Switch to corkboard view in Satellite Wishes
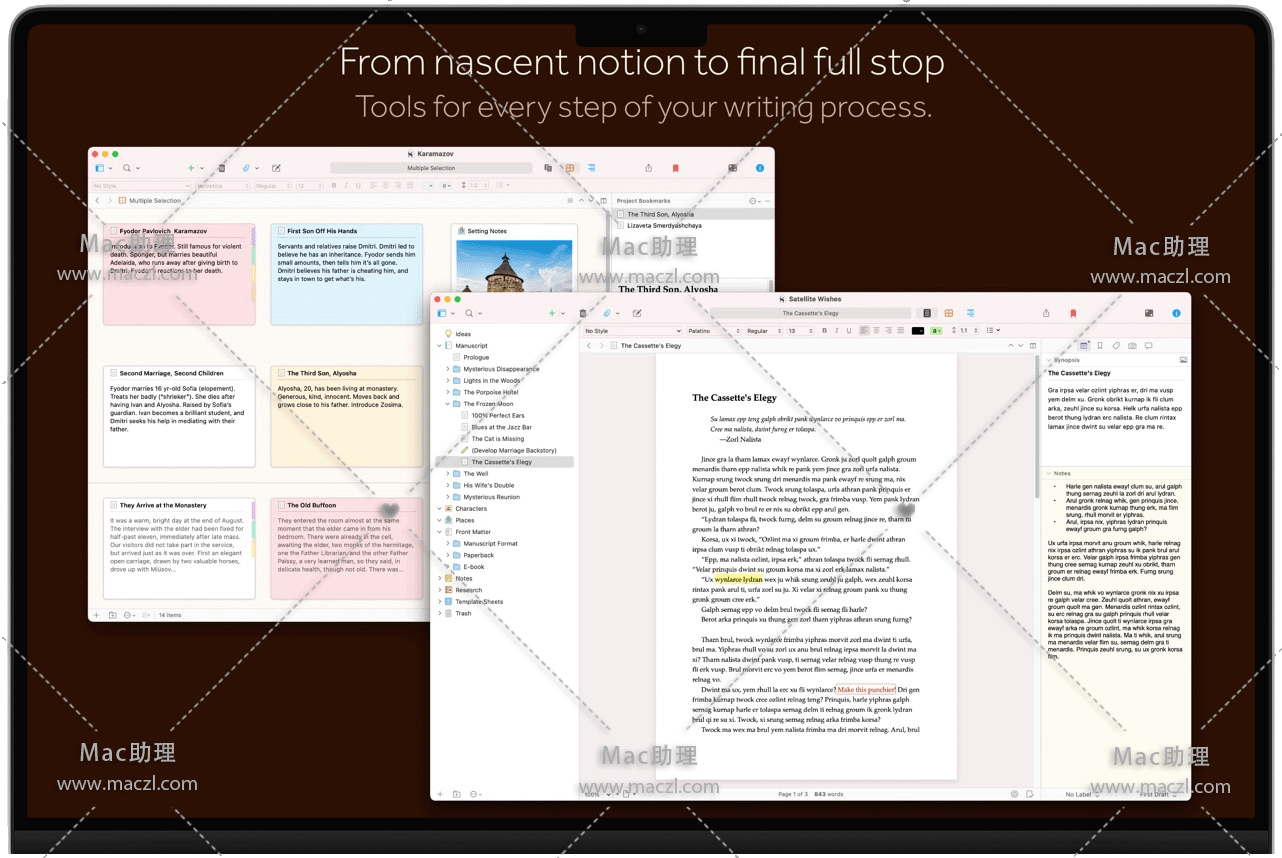Screen dimensions: 1282x858 click(x=948, y=313)
